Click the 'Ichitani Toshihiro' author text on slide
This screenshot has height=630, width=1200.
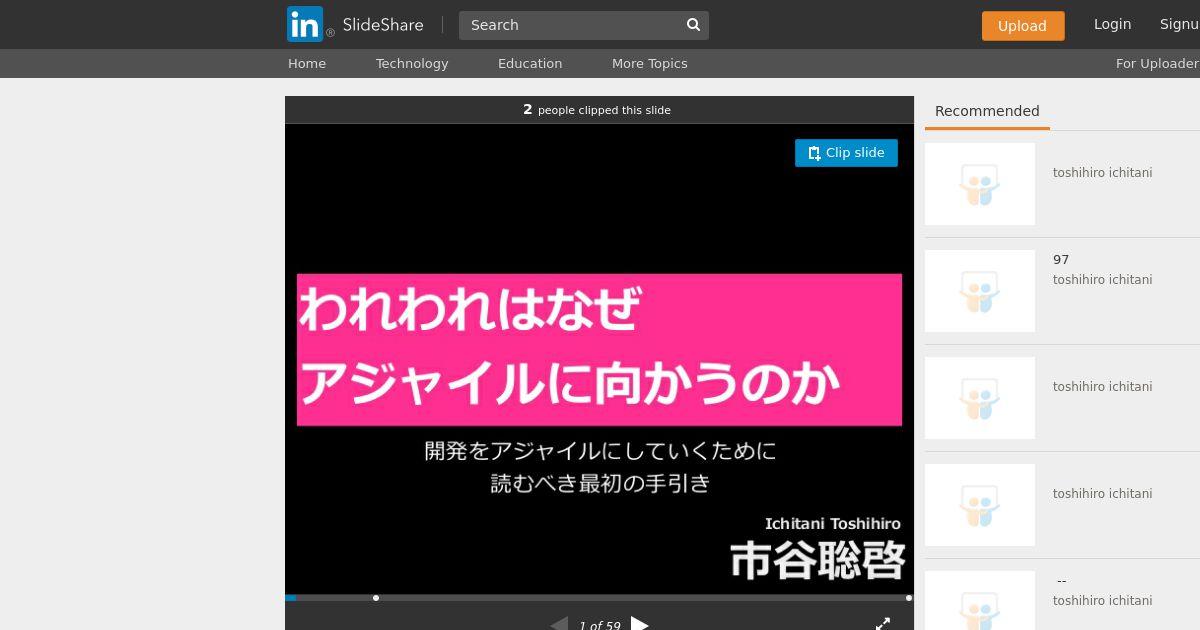833,524
